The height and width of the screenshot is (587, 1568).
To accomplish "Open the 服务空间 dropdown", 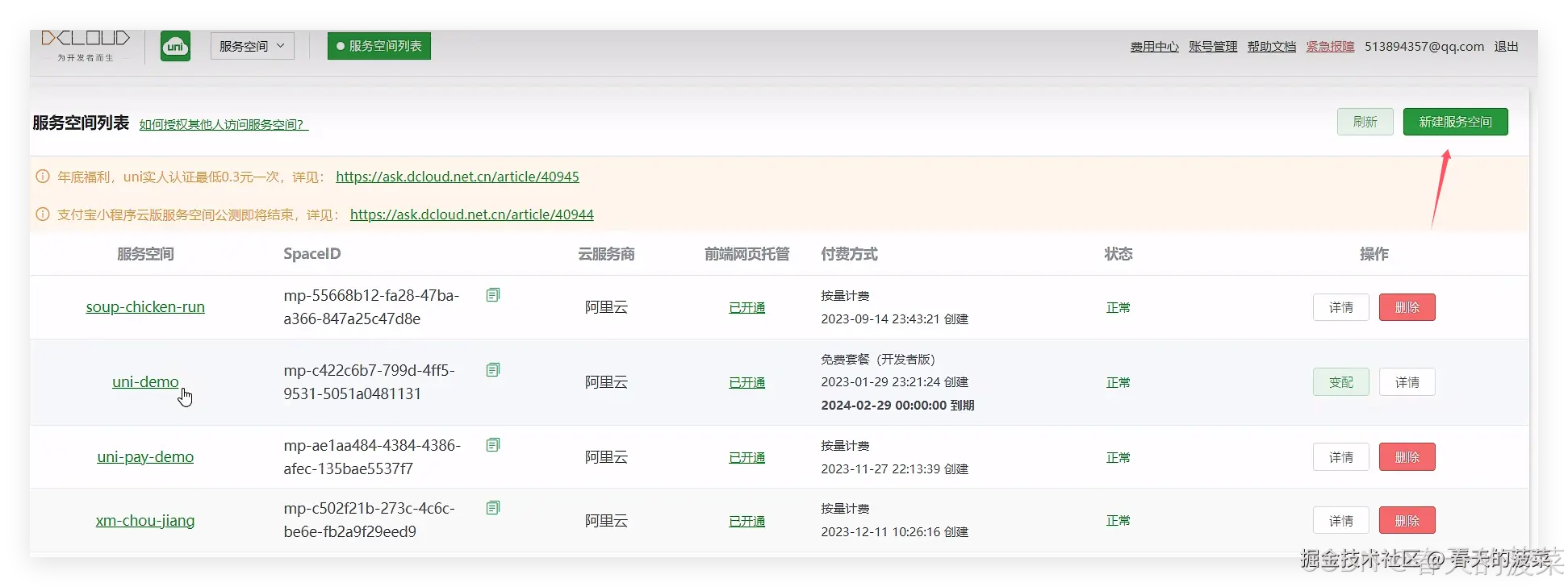I will [252, 46].
